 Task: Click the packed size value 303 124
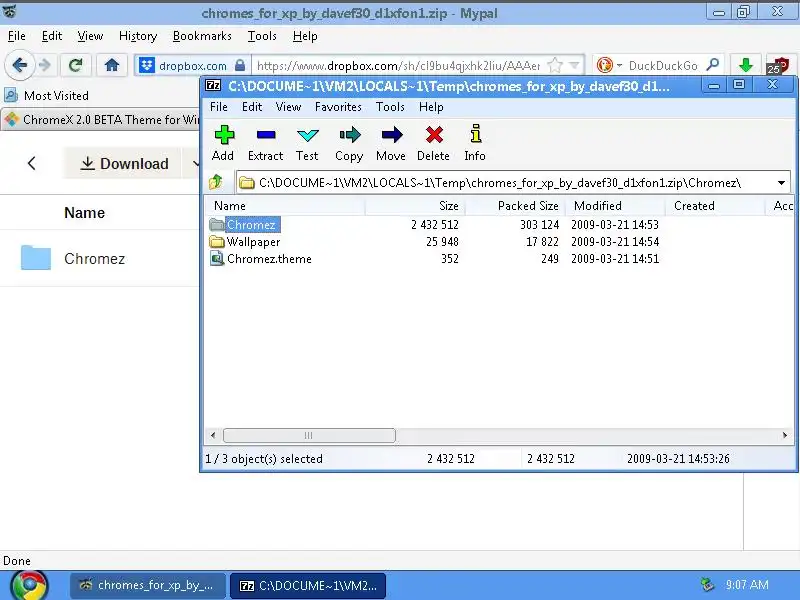click(539, 224)
